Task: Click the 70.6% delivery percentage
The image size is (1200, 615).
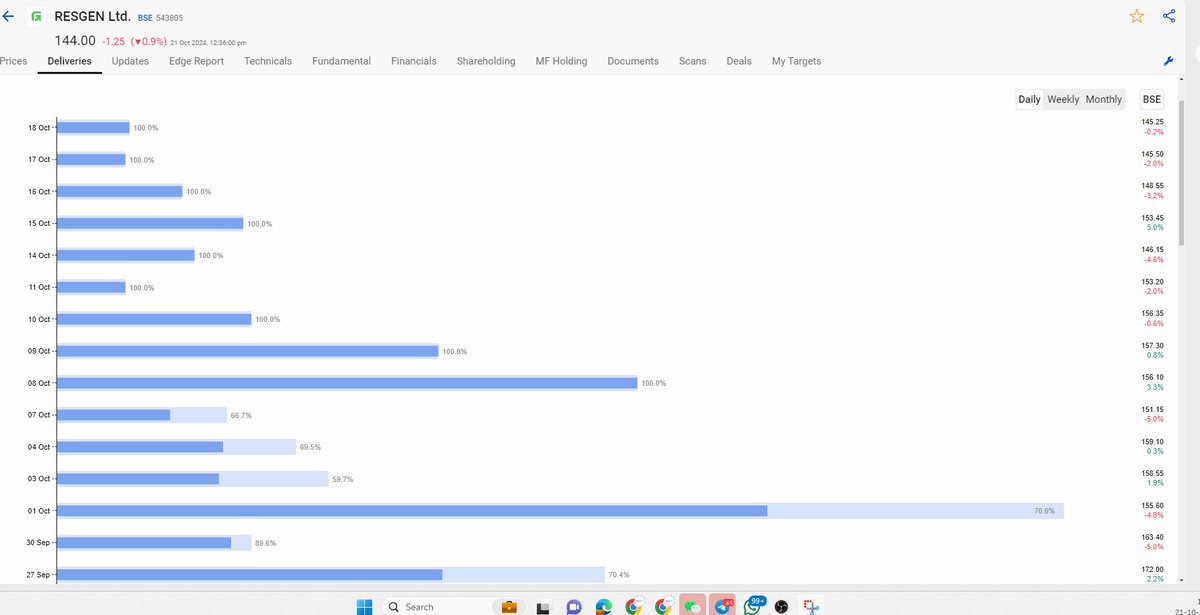Action: (1045, 511)
